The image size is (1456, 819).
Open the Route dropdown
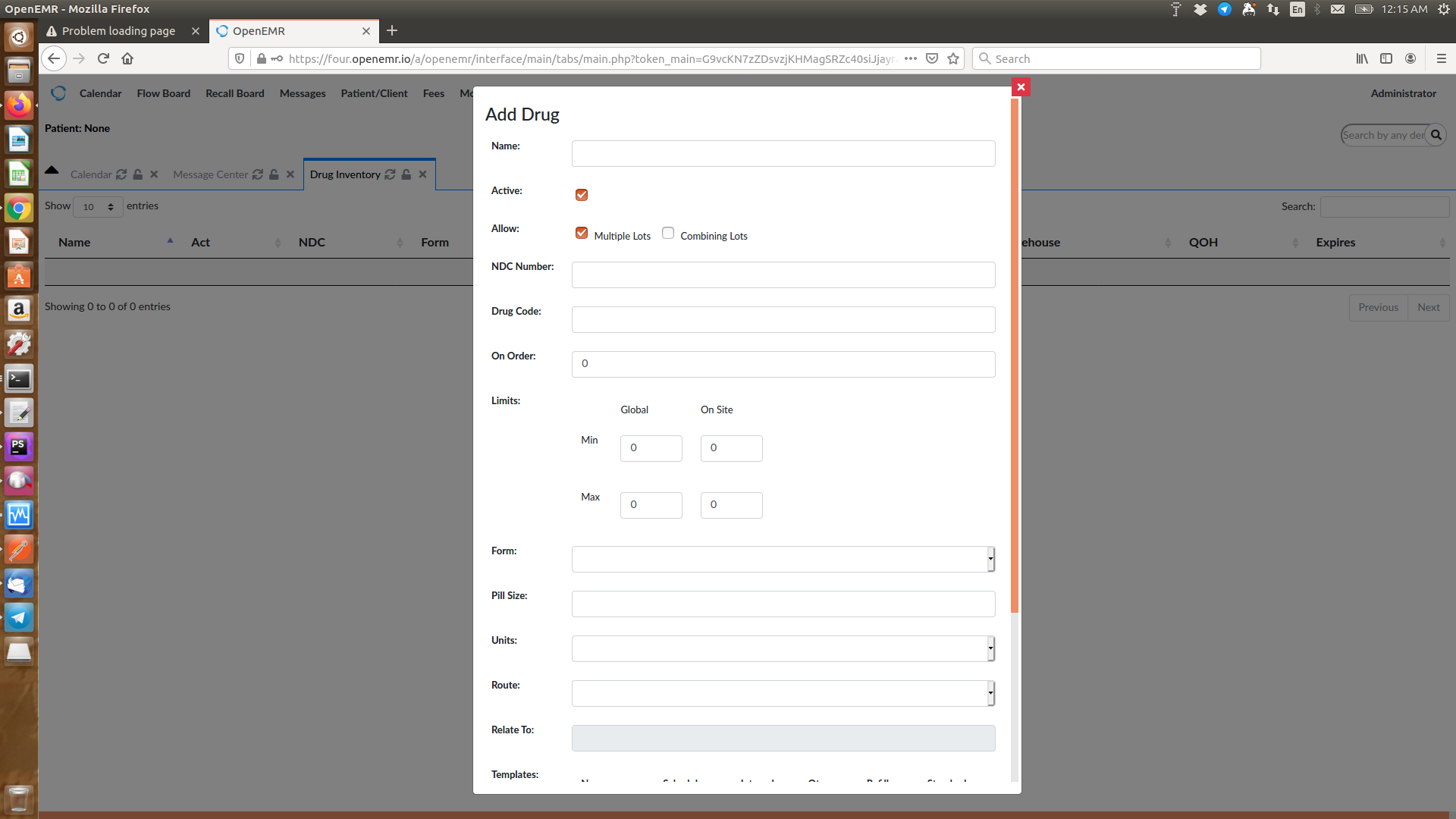coord(783,693)
